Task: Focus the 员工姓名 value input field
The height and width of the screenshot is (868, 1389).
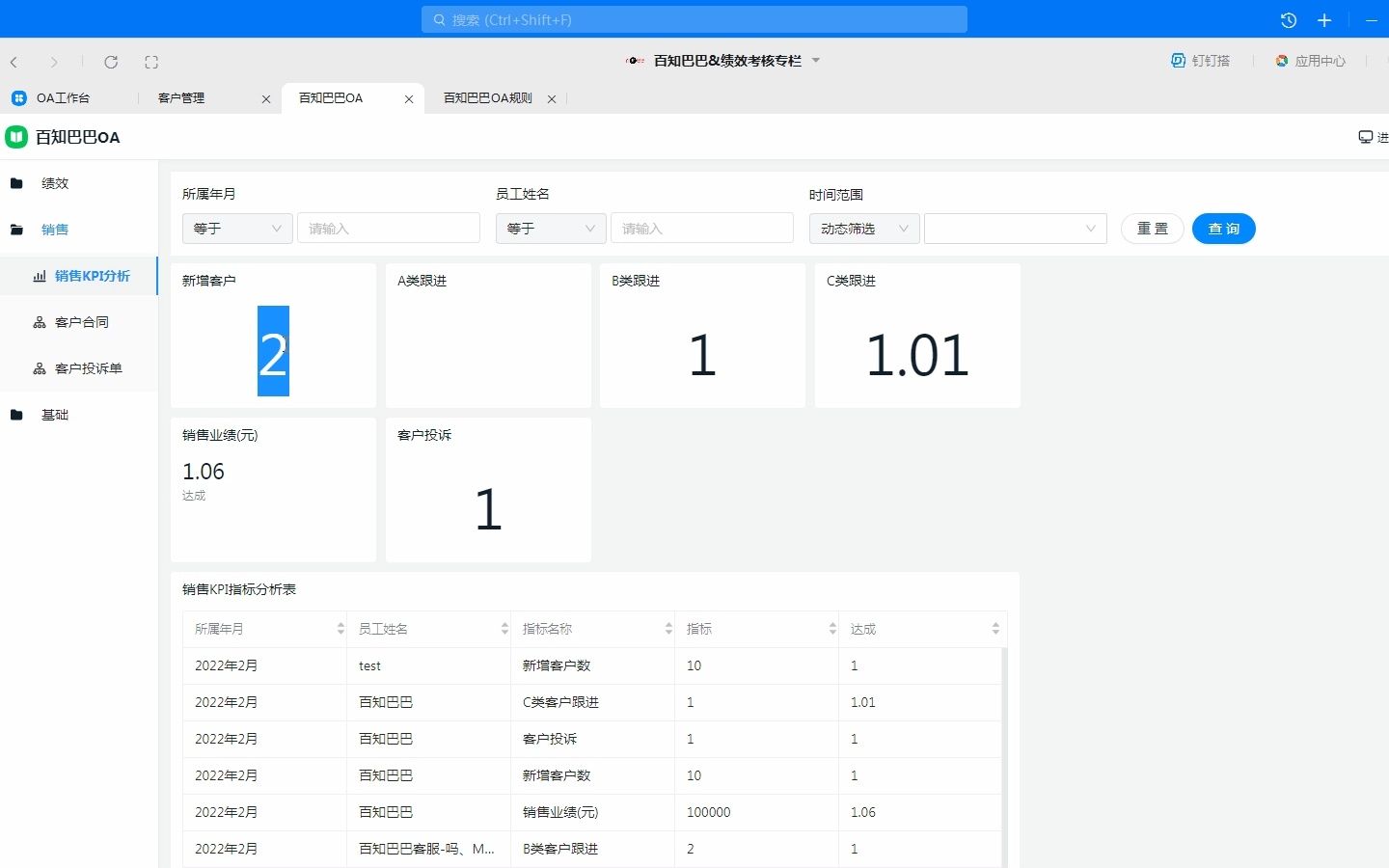Action: click(702, 229)
